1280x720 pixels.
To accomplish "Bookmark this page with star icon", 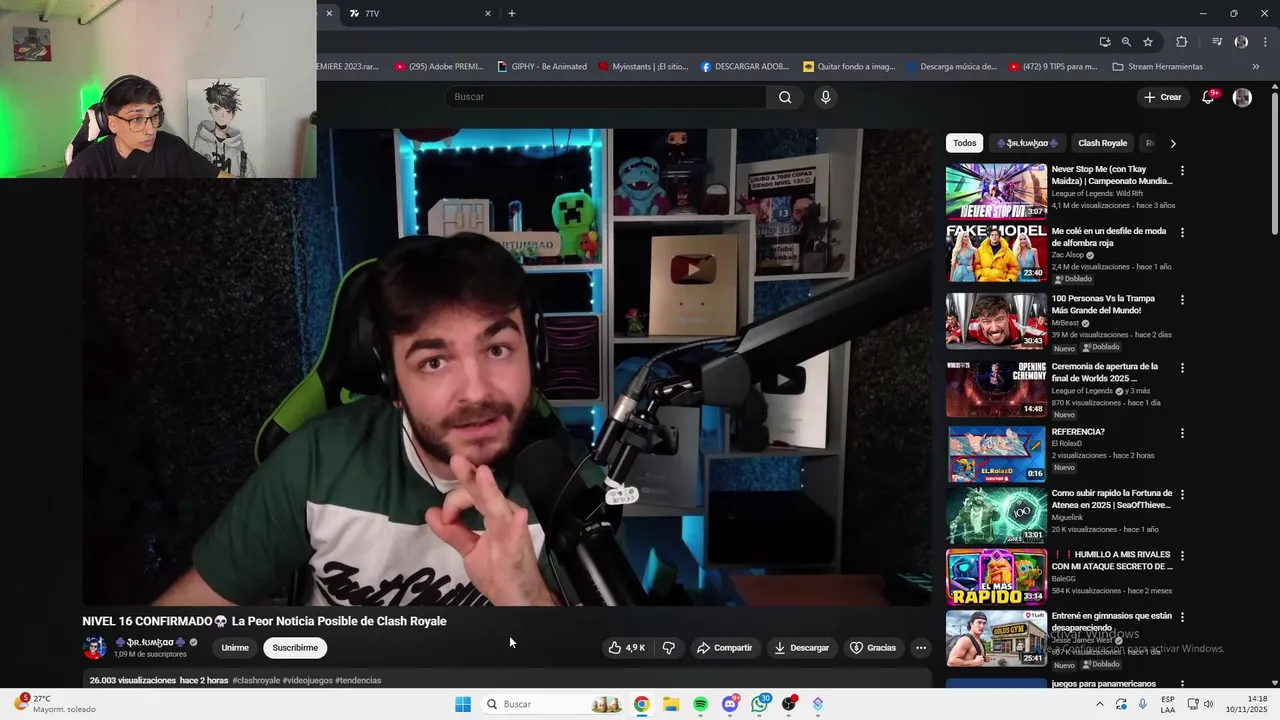I will coord(1148,42).
